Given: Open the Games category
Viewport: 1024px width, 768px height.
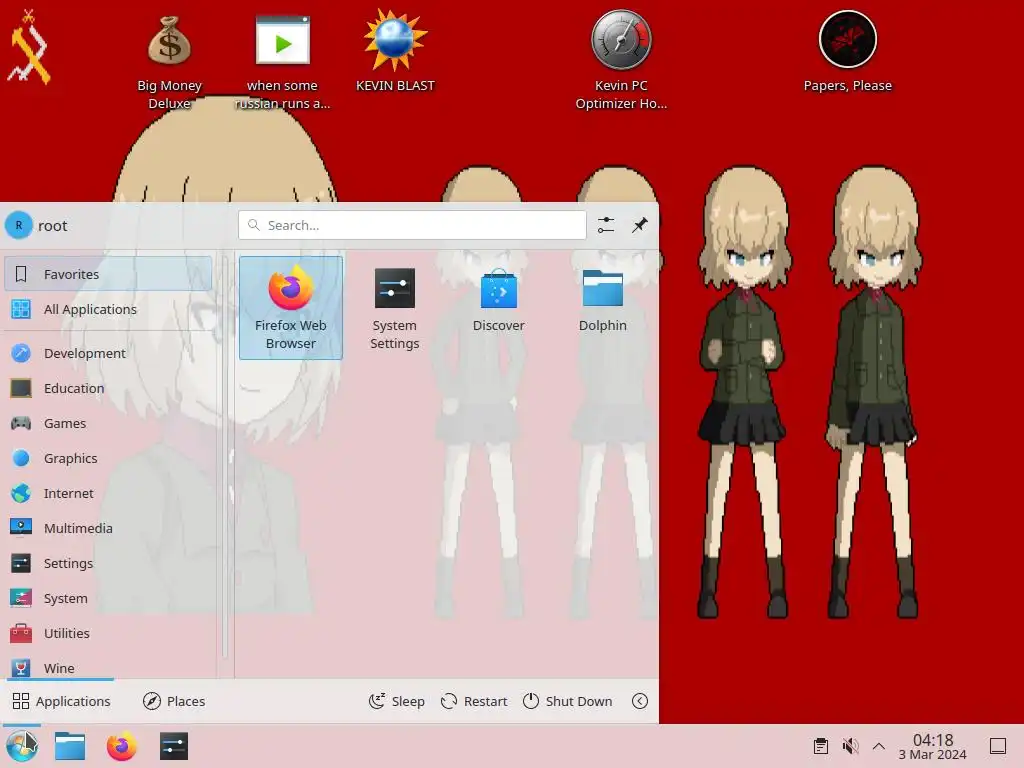Looking at the screenshot, I should coord(108,423).
